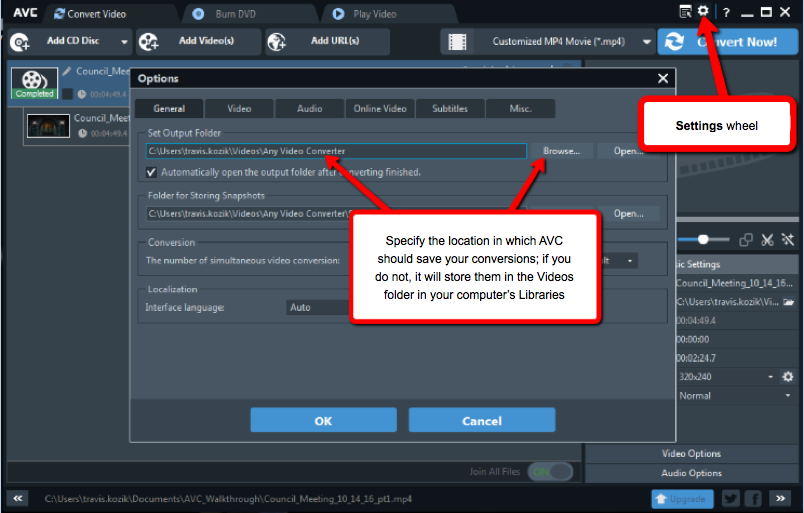This screenshot has height=513, width=804.
Task: Click the Convert Now! button
Action: (x=728, y=42)
